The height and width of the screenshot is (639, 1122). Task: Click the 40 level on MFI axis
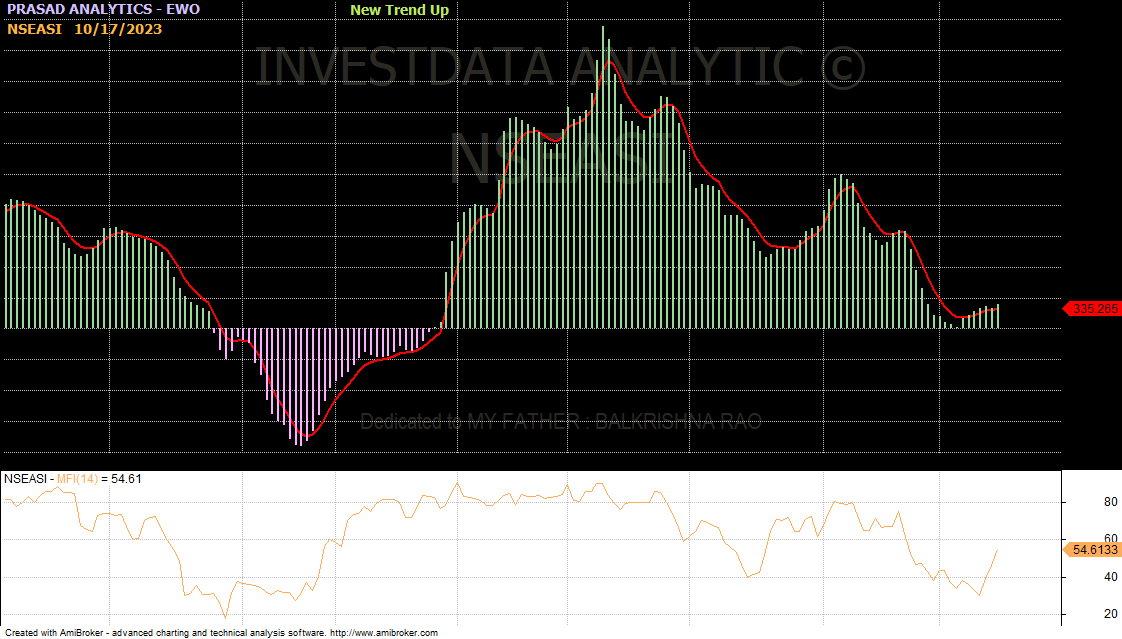pyautogui.click(x=1081, y=577)
